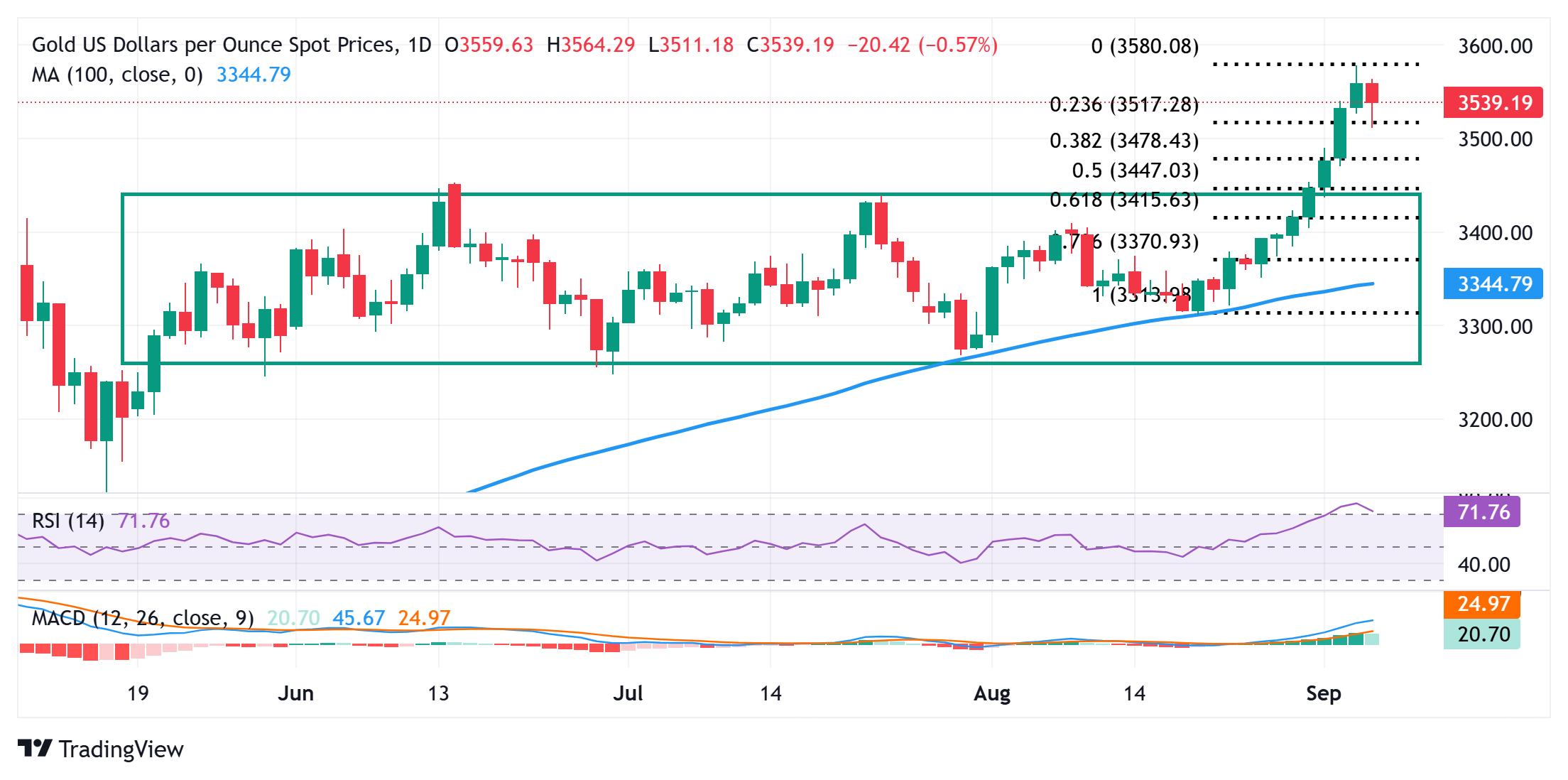
Task: Select the RSI (14) indicator legend
Action: [x=67, y=521]
